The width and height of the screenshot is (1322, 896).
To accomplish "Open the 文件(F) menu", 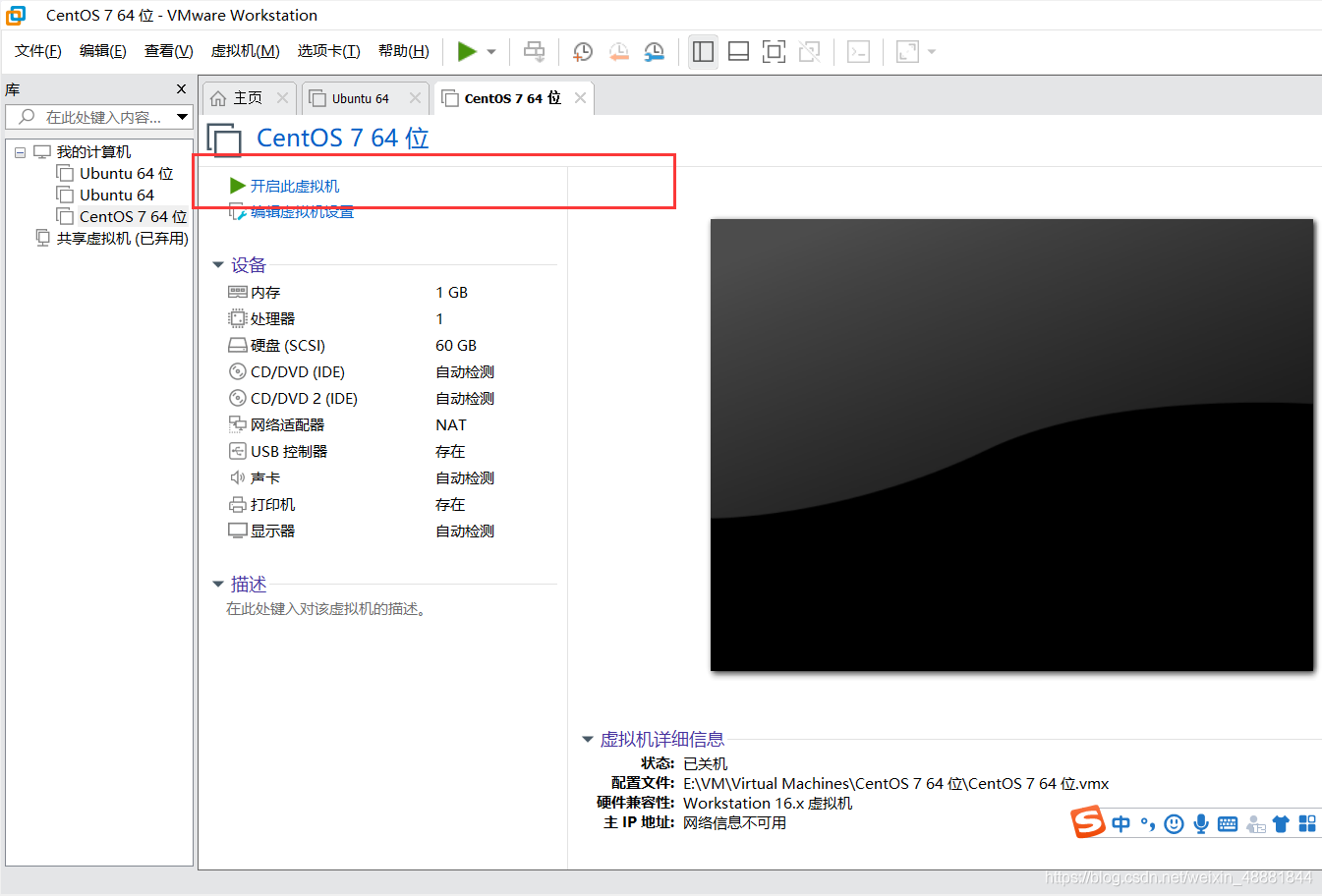I will point(38,51).
